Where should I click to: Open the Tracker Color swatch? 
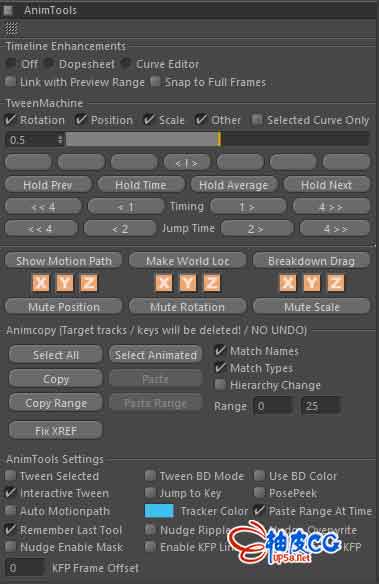click(x=159, y=511)
